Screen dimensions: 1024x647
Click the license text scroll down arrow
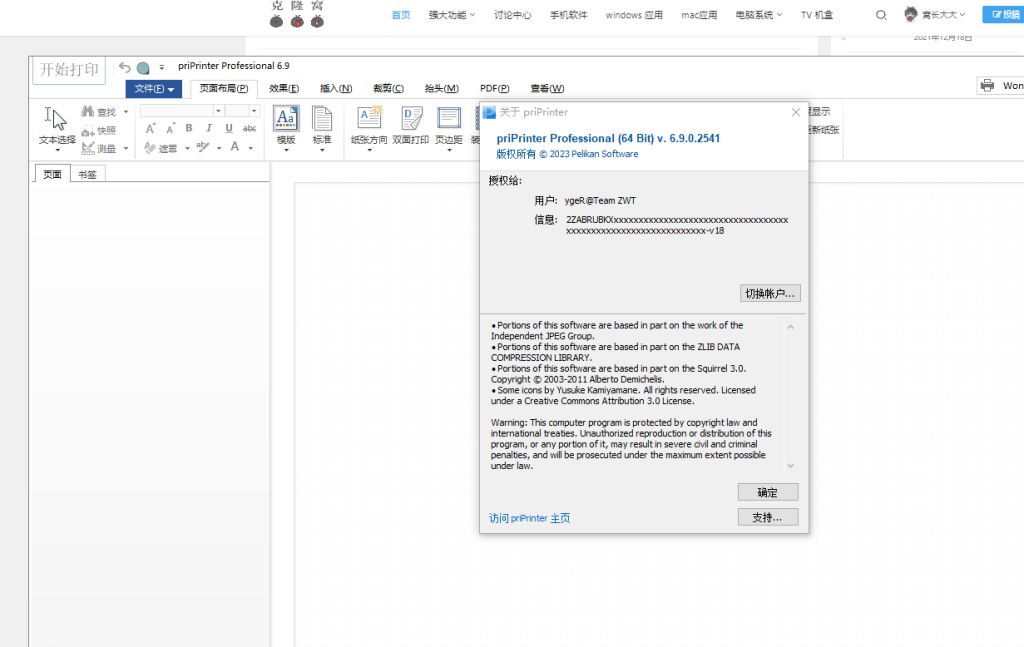click(790, 466)
